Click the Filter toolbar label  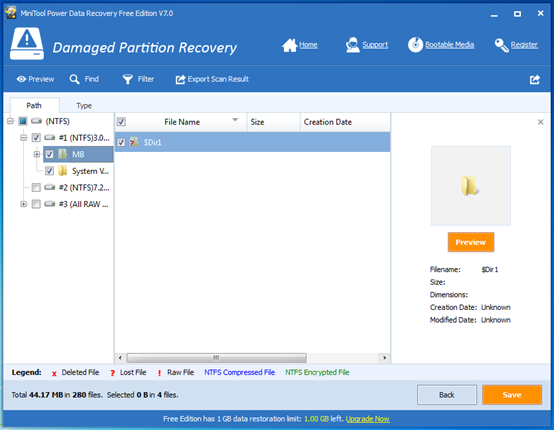[x=146, y=79]
